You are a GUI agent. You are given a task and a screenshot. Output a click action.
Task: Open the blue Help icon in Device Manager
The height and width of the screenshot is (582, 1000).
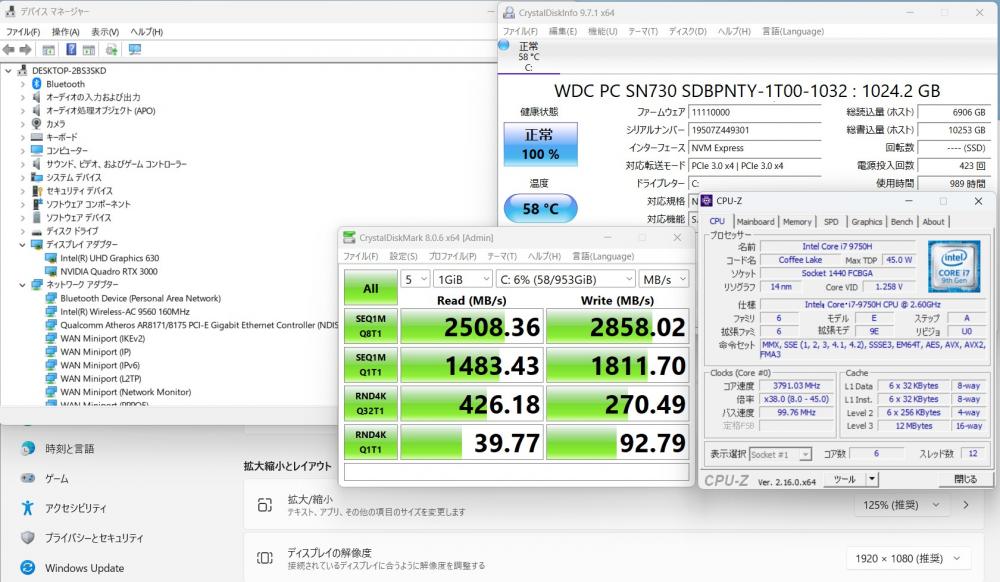click(71, 50)
